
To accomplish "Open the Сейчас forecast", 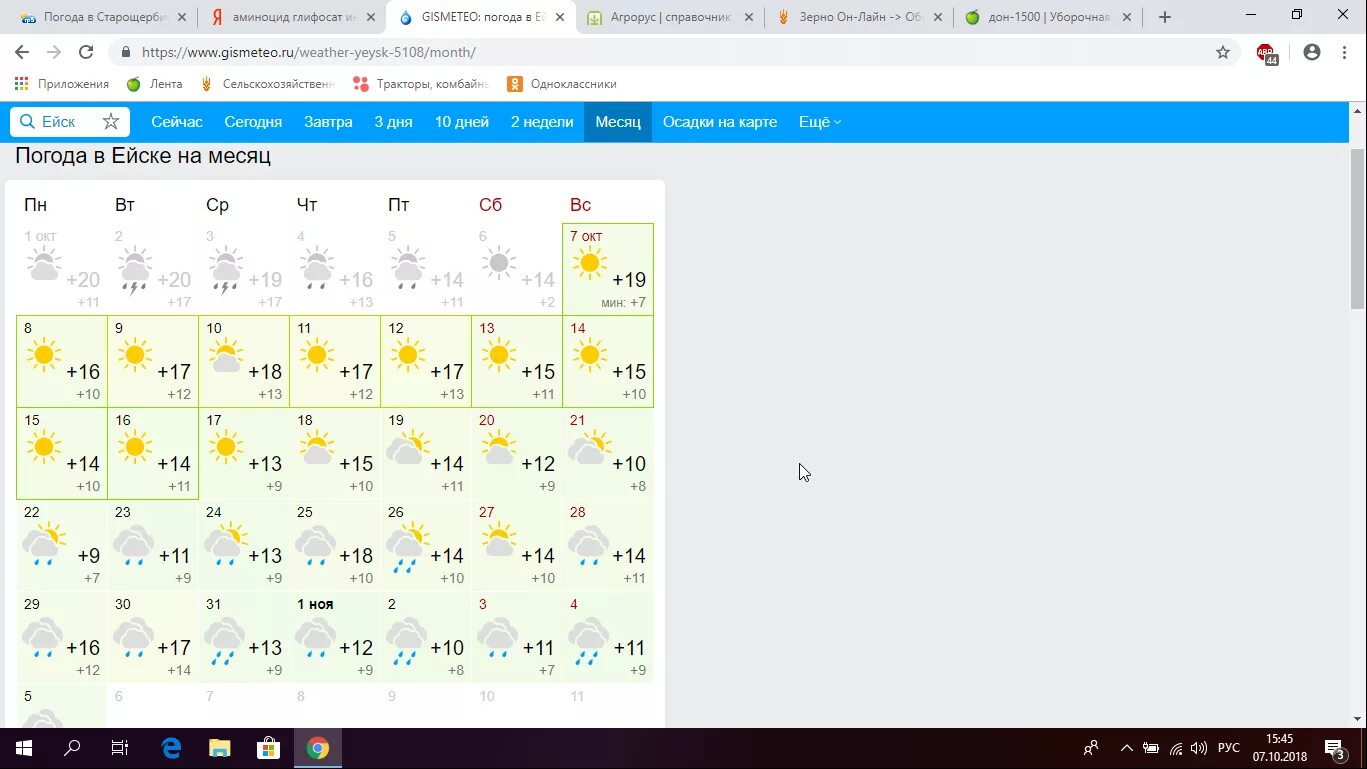I will (x=177, y=122).
